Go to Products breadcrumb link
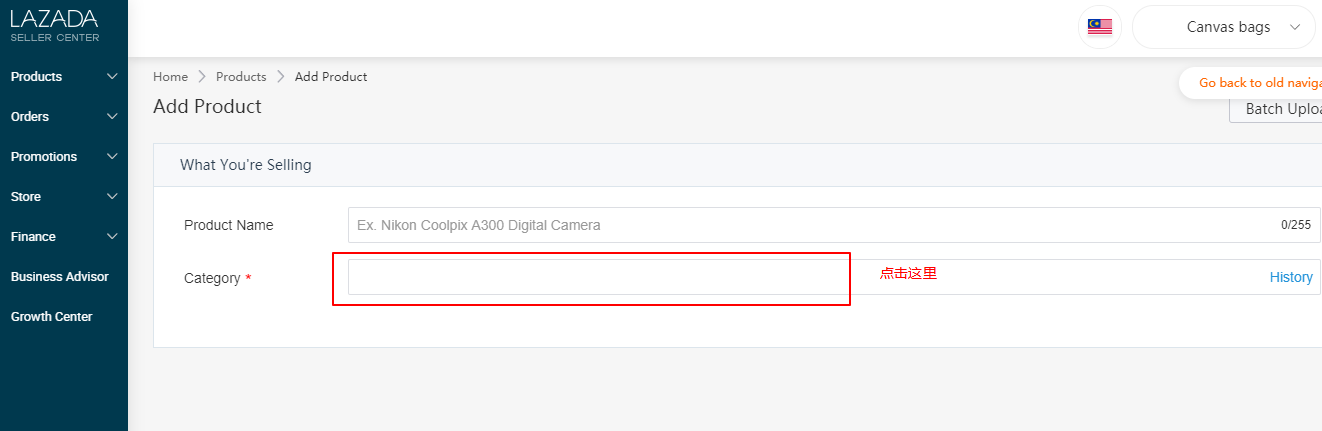1322x431 pixels. pos(241,76)
